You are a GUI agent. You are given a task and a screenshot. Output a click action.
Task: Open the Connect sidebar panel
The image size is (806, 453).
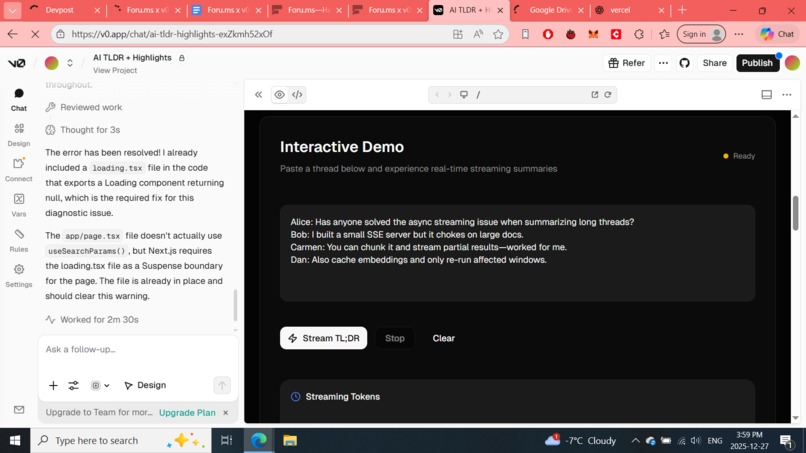click(19, 170)
